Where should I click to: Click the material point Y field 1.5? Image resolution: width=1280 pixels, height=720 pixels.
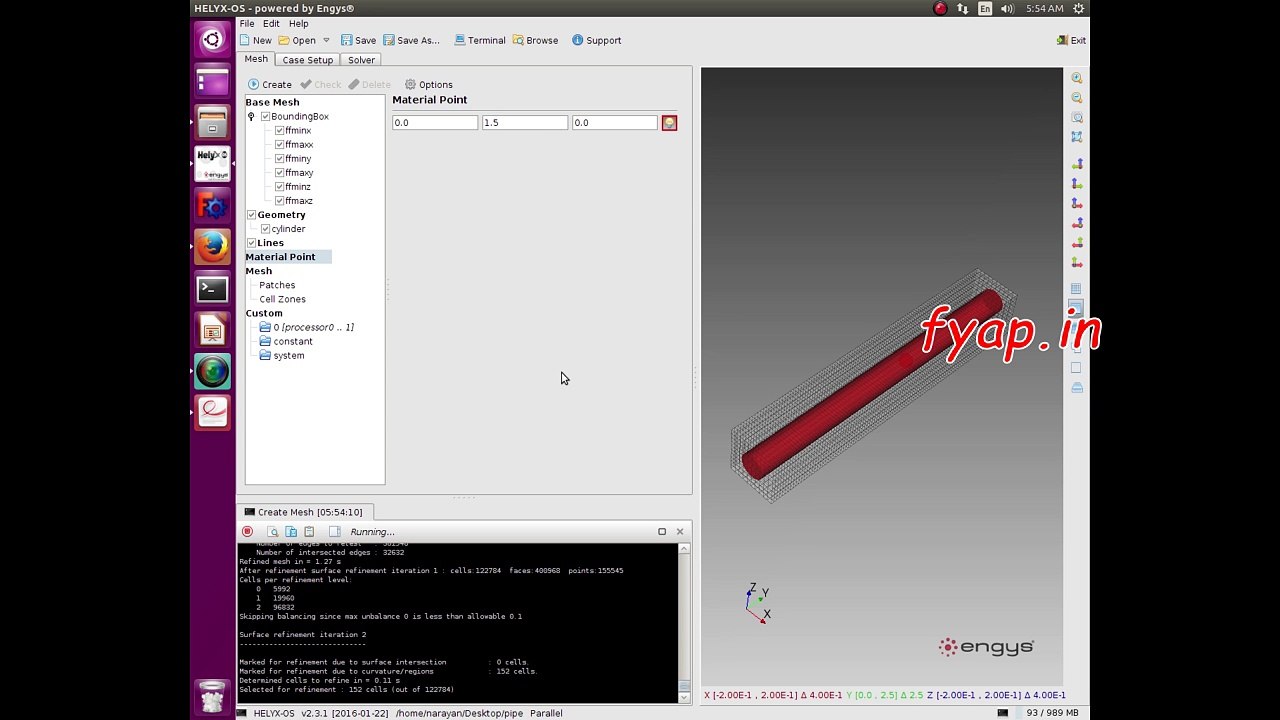click(x=525, y=123)
